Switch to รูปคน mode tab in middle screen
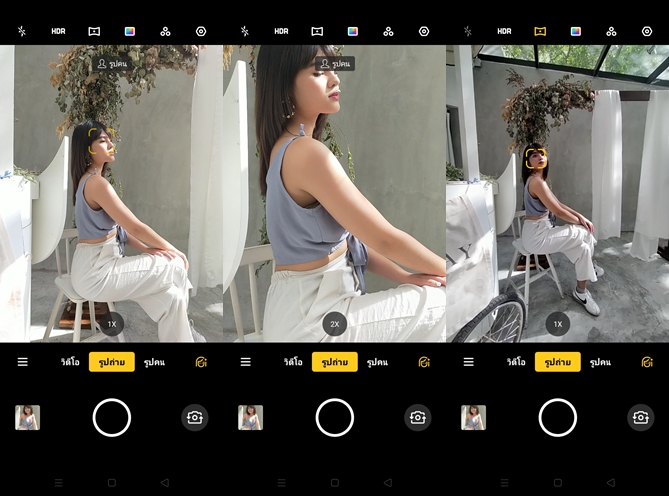 (x=377, y=362)
